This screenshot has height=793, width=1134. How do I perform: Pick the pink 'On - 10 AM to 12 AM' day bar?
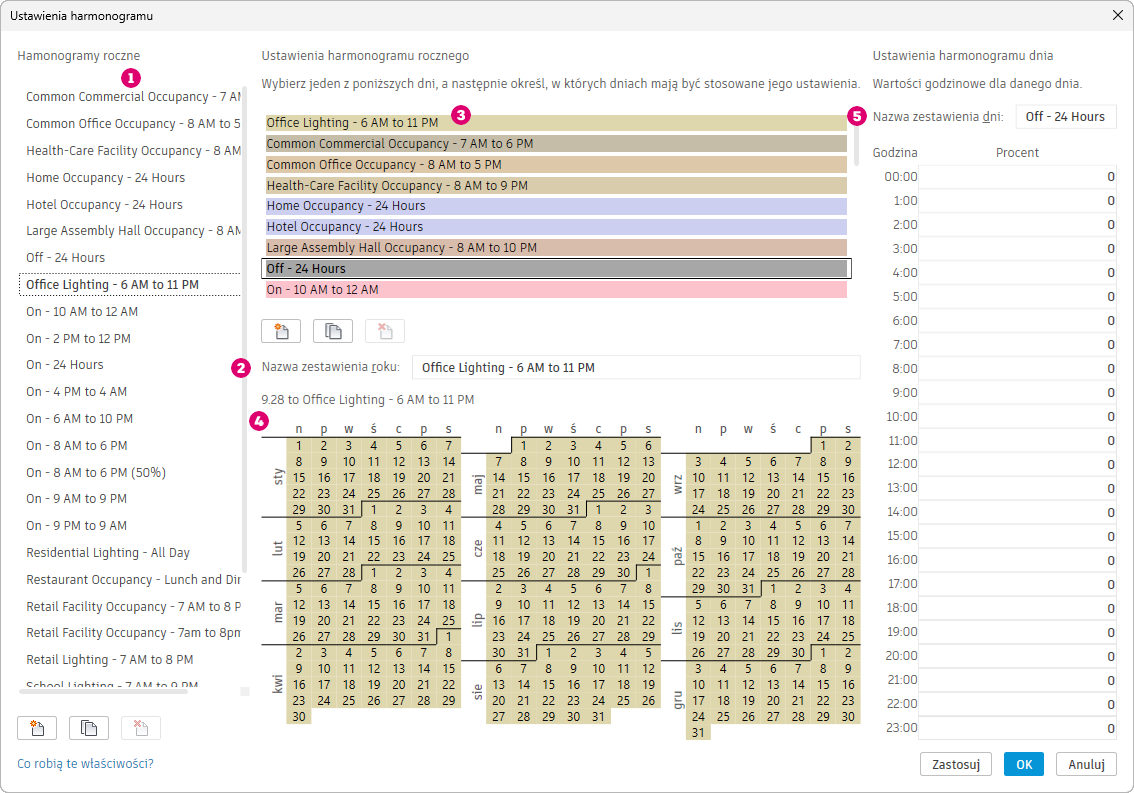[556, 289]
